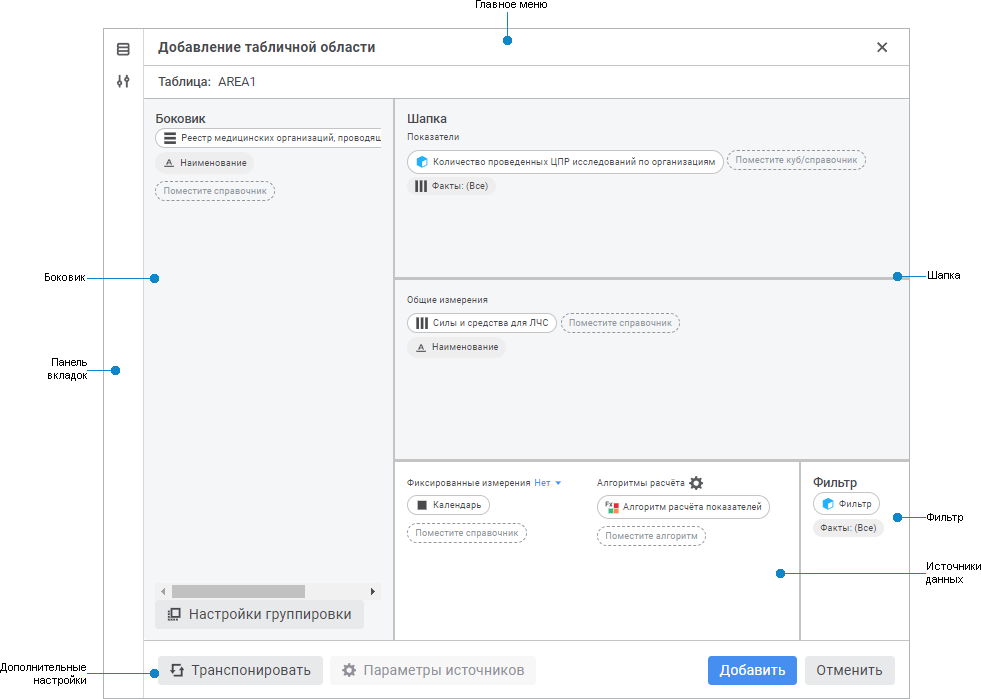Click the cube icon on Количество проведенных ЦПР chip
The height and width of the screenshot is (699, 981).
point(422,162)
